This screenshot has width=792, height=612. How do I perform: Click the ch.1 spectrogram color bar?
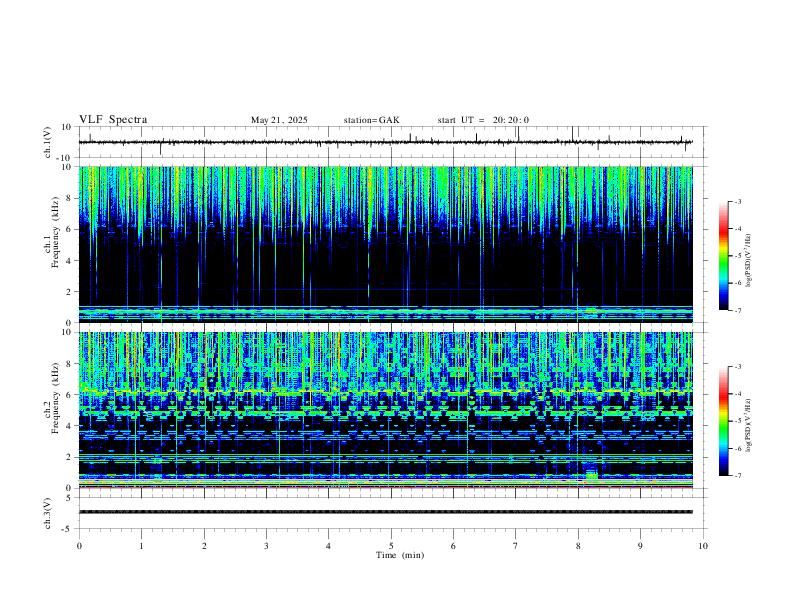[724, 256]
